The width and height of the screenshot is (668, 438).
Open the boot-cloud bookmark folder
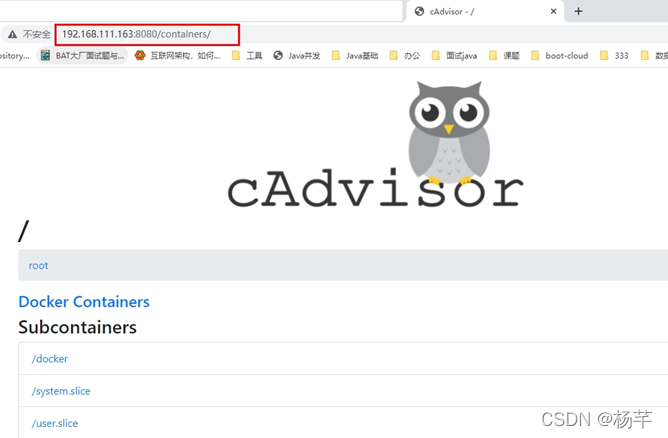pos(559,55)
